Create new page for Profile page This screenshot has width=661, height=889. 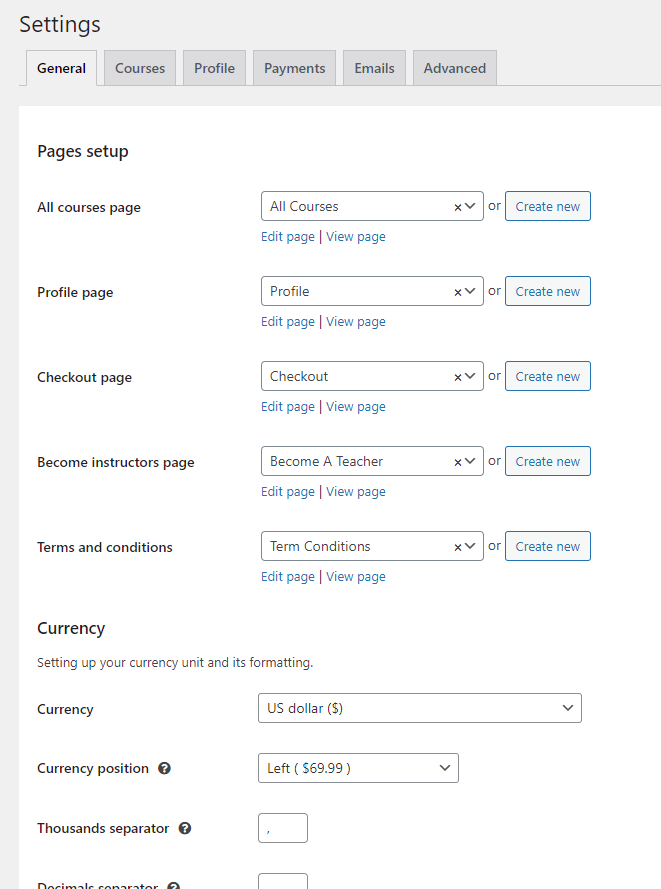click(547, 292)
